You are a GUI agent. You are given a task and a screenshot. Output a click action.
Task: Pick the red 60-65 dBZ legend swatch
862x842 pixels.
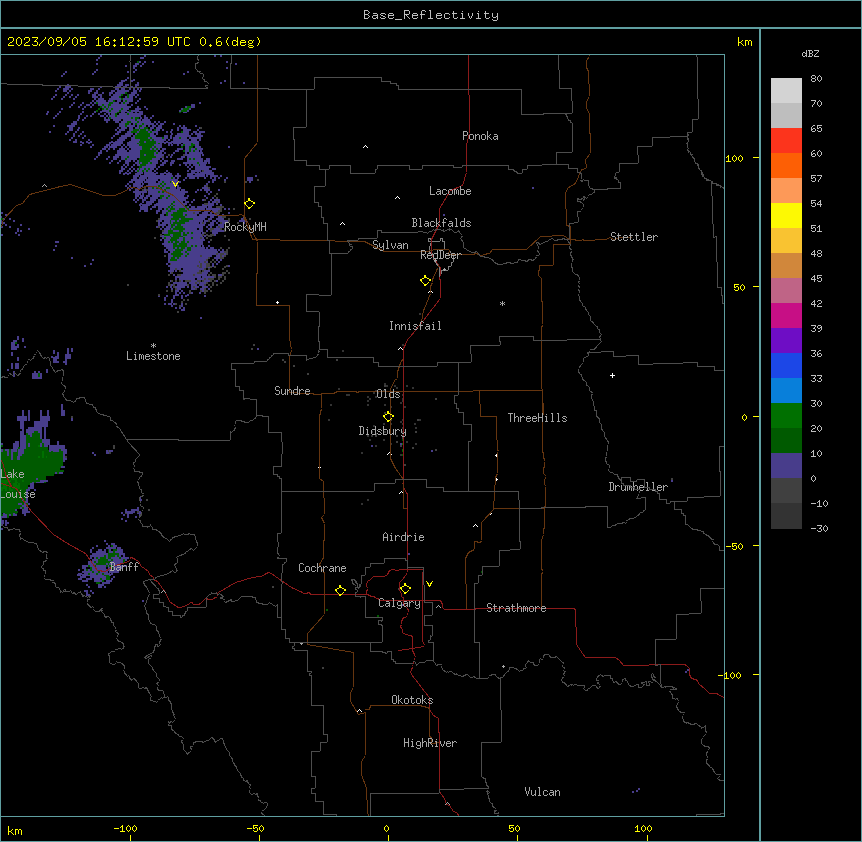pos(786,141)
